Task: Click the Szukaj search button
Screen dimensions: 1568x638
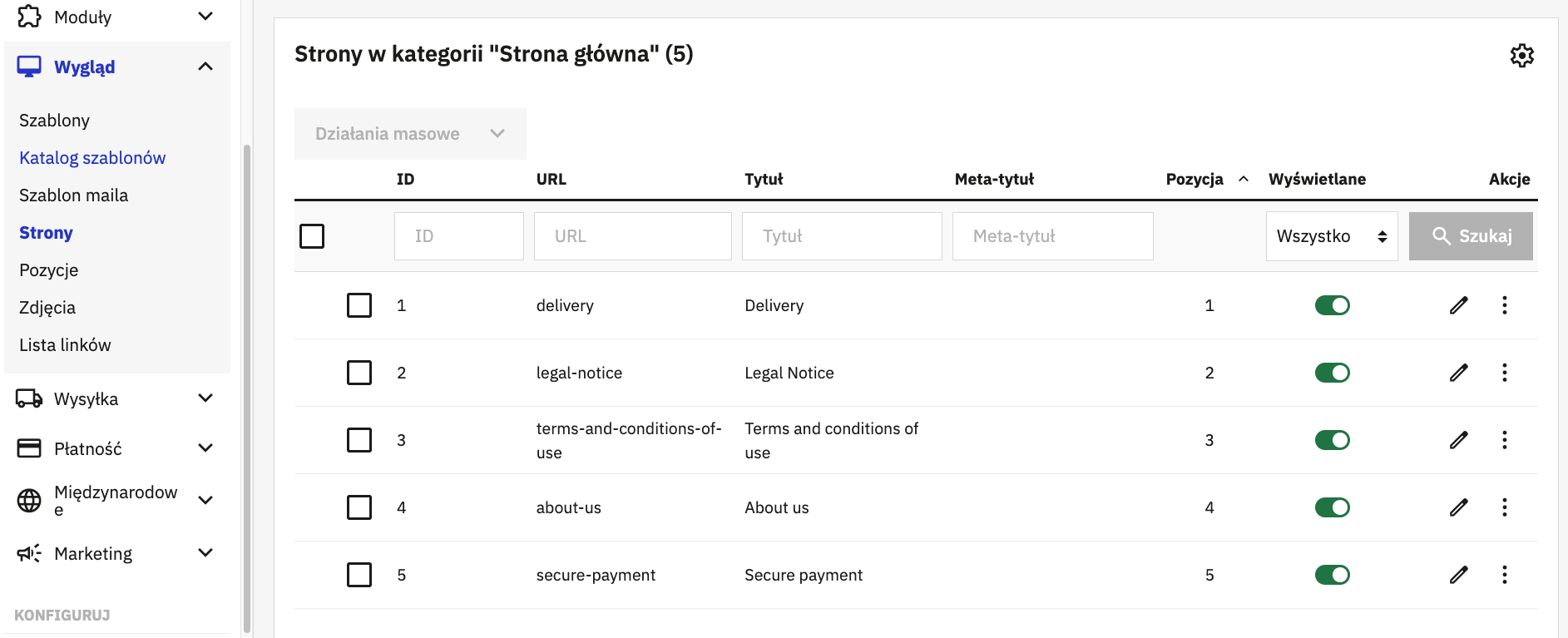Action: click(x=1471, y=236)
